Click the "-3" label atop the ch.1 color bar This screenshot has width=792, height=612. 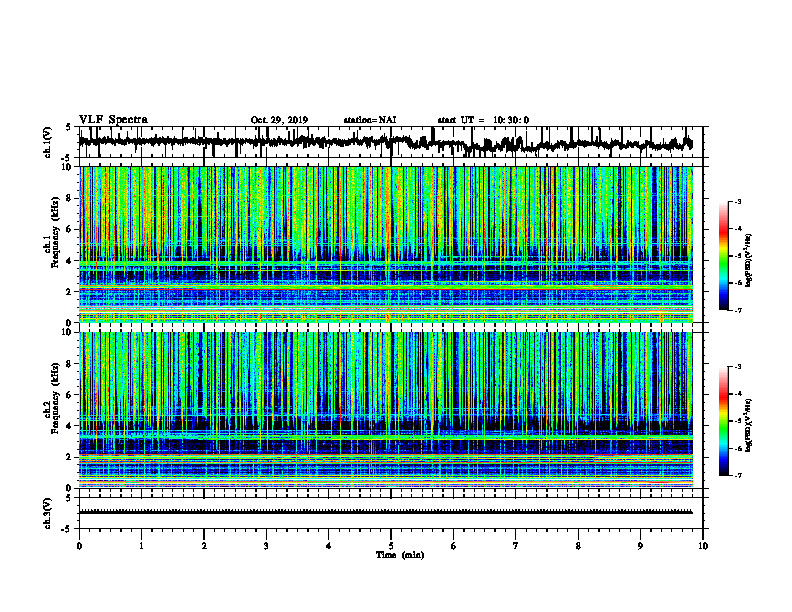click(x=737, y=201)
